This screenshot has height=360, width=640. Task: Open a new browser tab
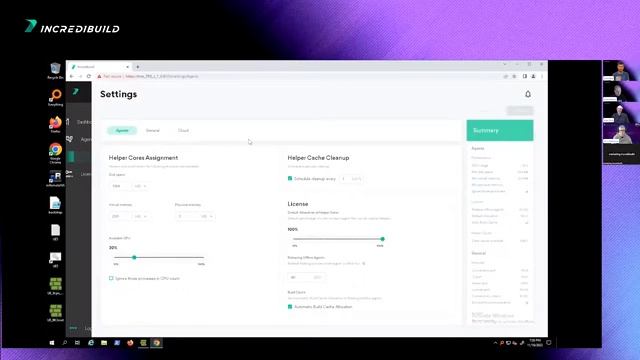click(138, 67)
